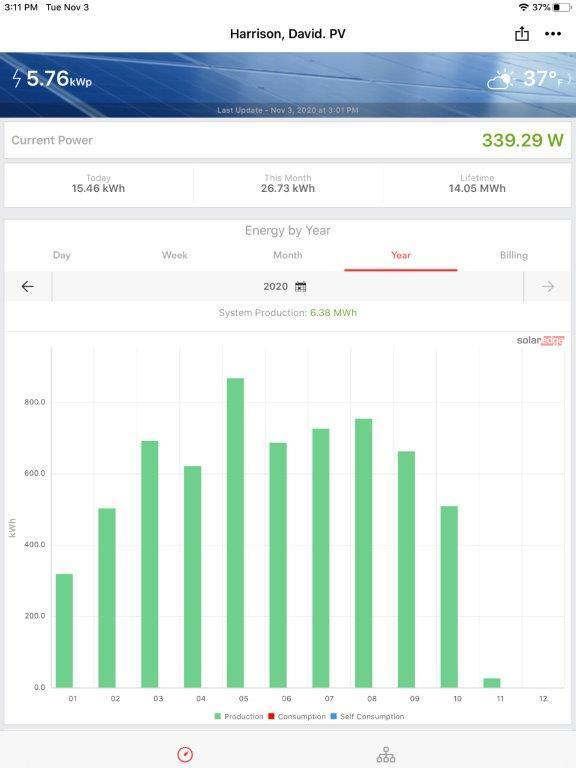Tap the Last Update timestamp text

(x=288, y=110)
